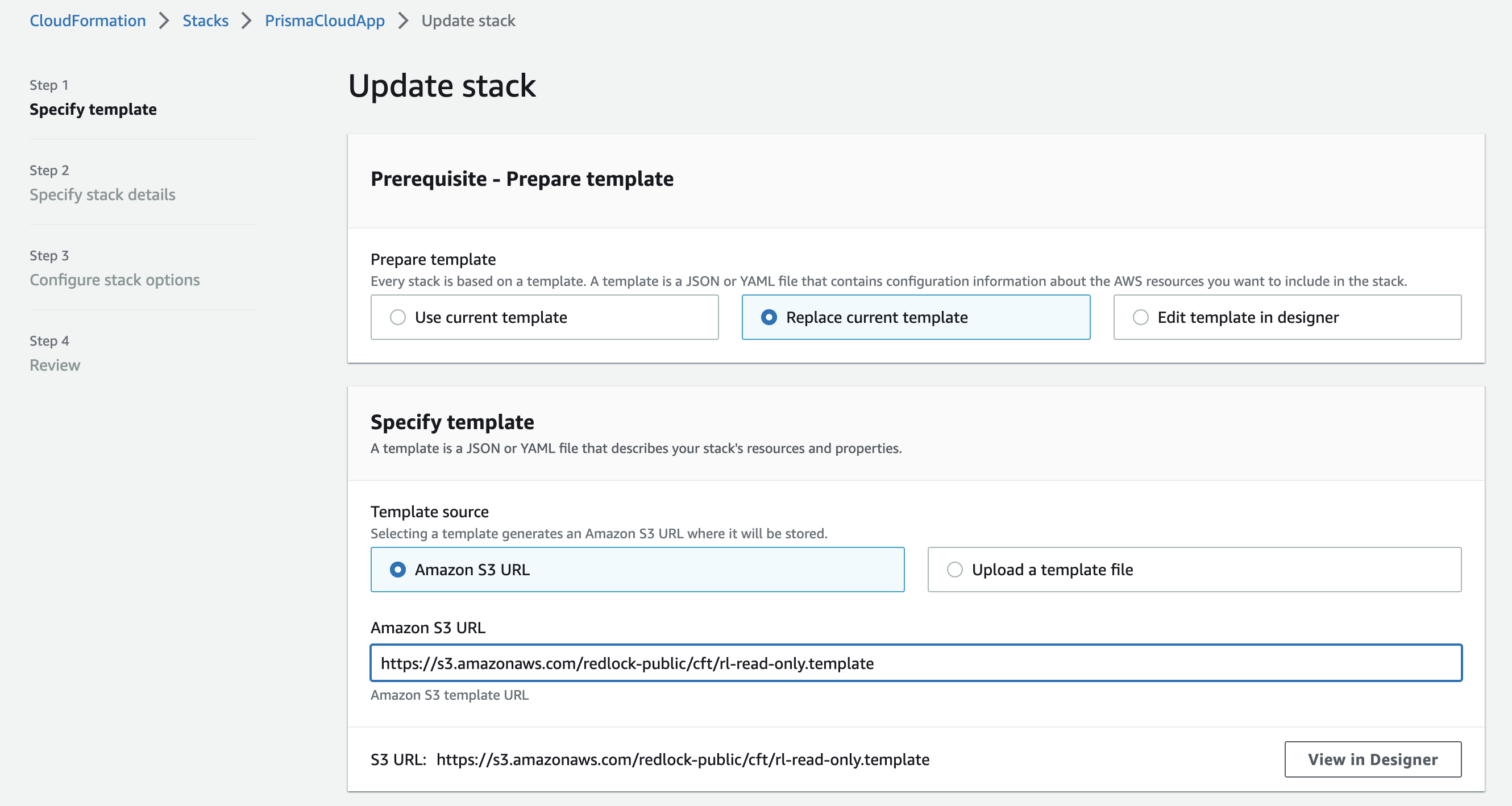Choose Upload a template file option
This screenshot has width=1512, height=806.
pyautogui.click(x=955, y=570)
